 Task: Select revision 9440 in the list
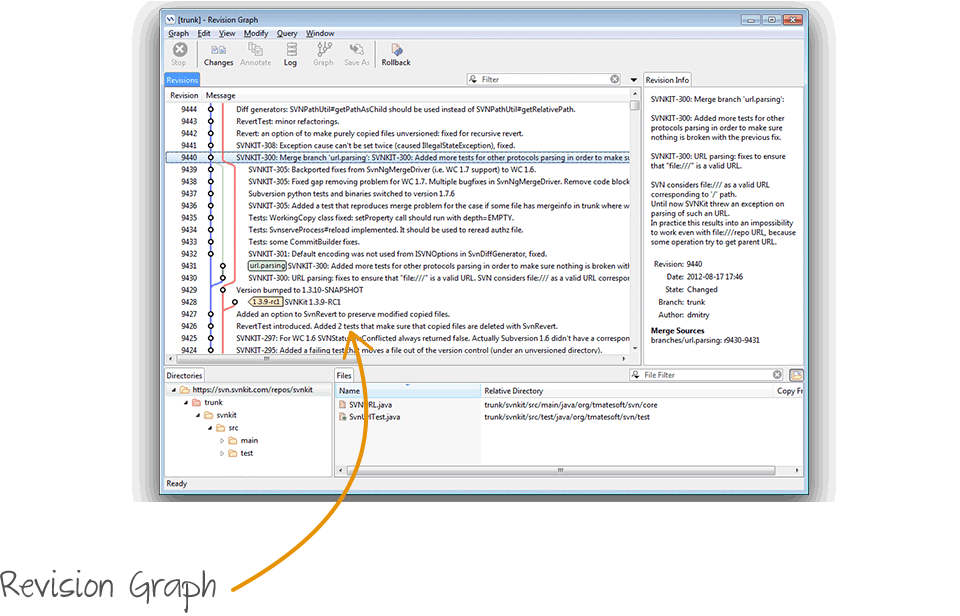tap(400, 157)
